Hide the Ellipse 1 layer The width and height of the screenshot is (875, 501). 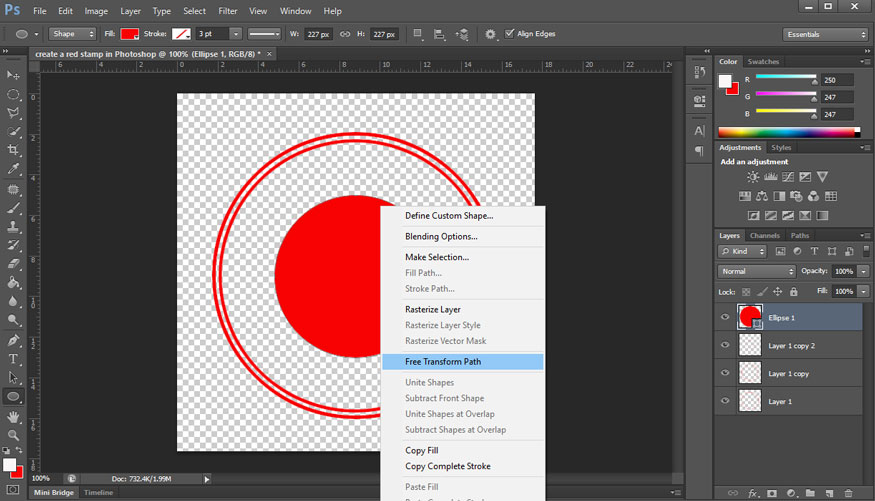coord(725,318)
